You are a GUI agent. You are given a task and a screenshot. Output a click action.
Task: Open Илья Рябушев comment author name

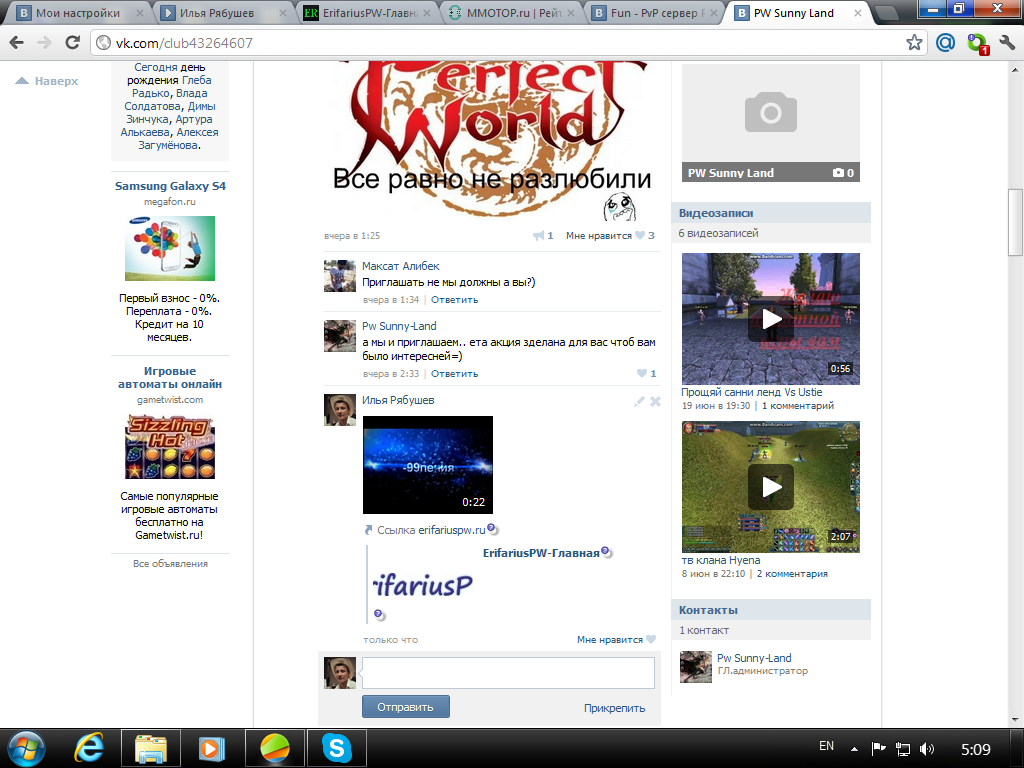398,400
